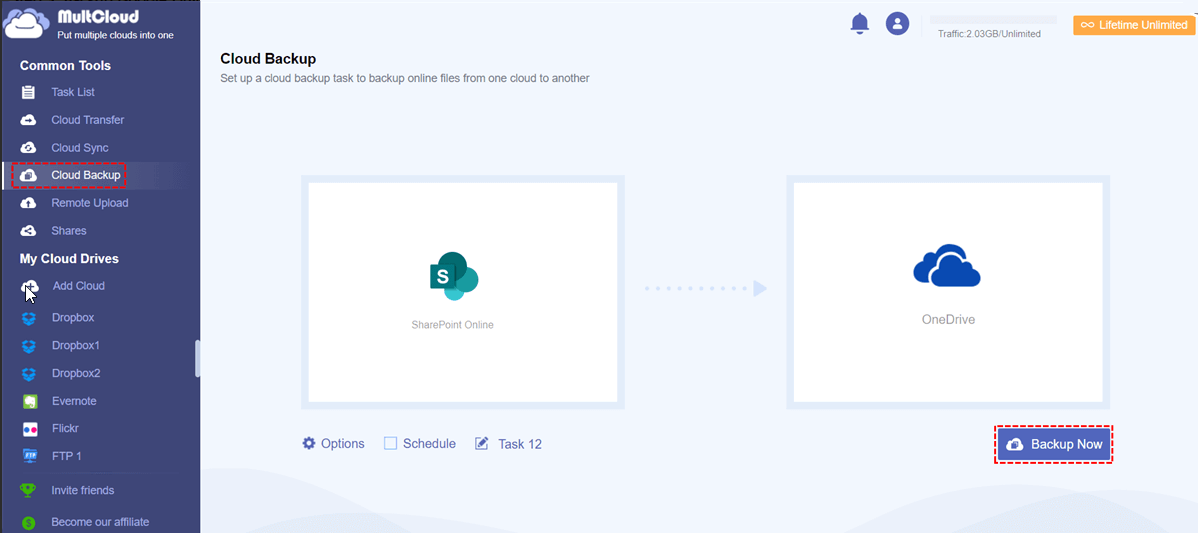Click the sidebar scrollbar handle
Image resolution: width=1198 pixels, height=533 pixels.
pyautogui.click(x=197, y=358)
